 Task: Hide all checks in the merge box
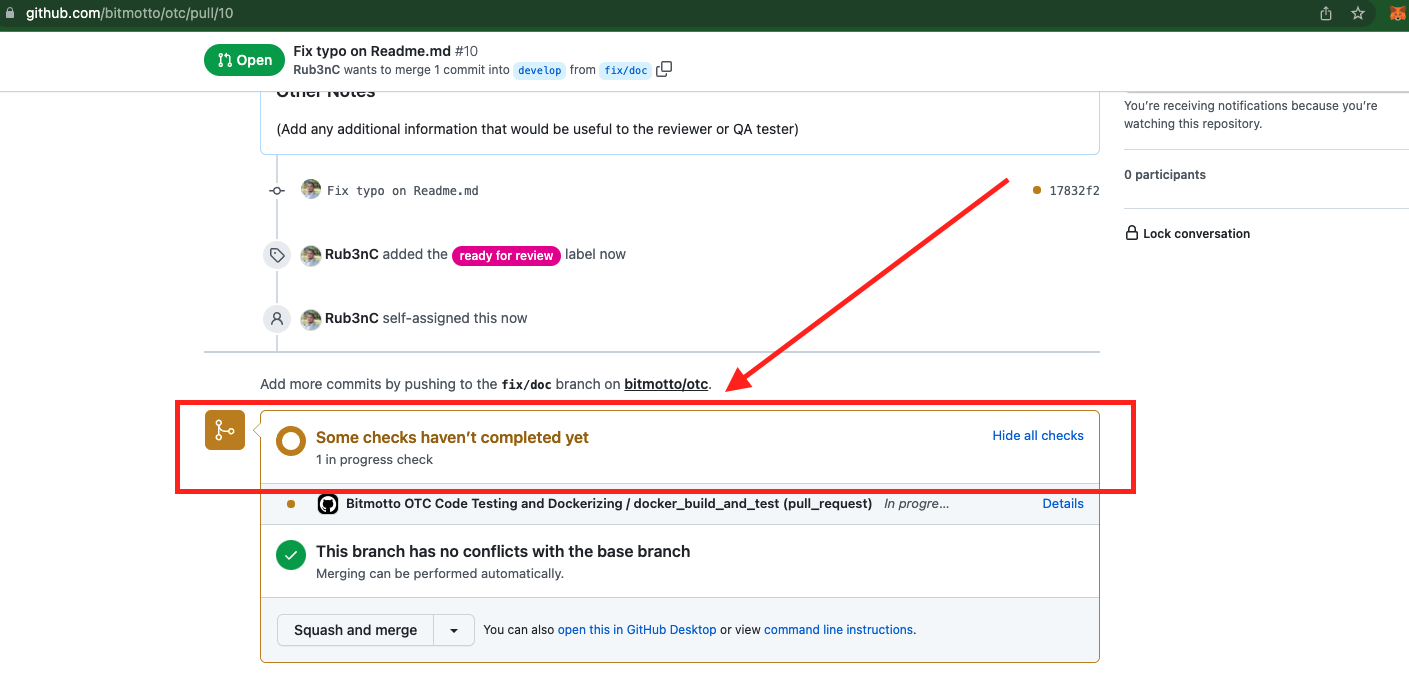pos(1038,435)
